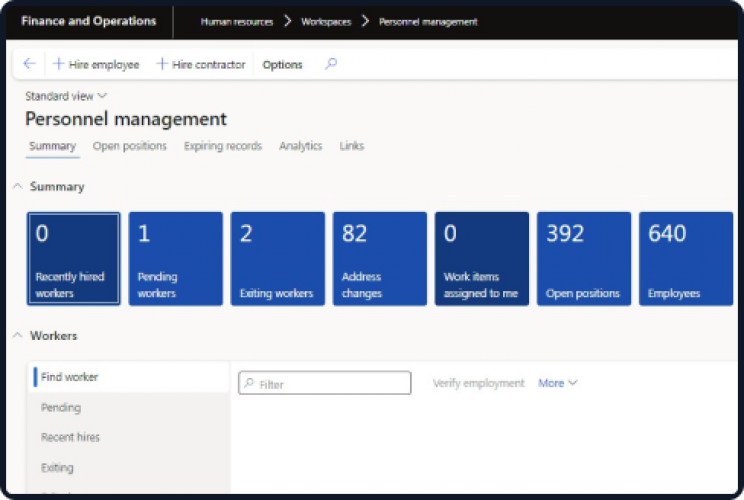This screenshot has height=500, width=744.
Task: Switch to the Links tab
Action: click(x=352, y=146)
